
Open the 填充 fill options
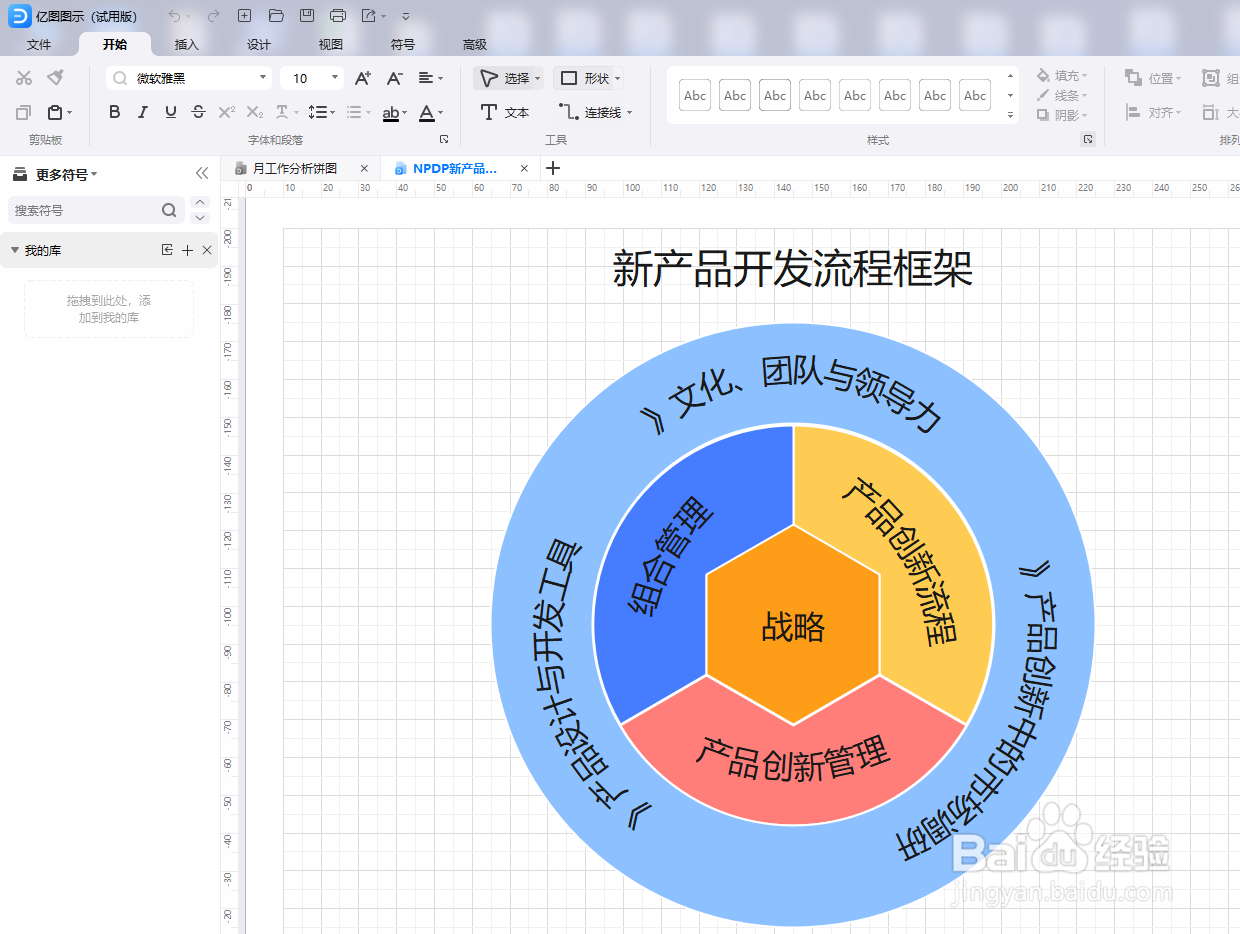coord(1062,74)
